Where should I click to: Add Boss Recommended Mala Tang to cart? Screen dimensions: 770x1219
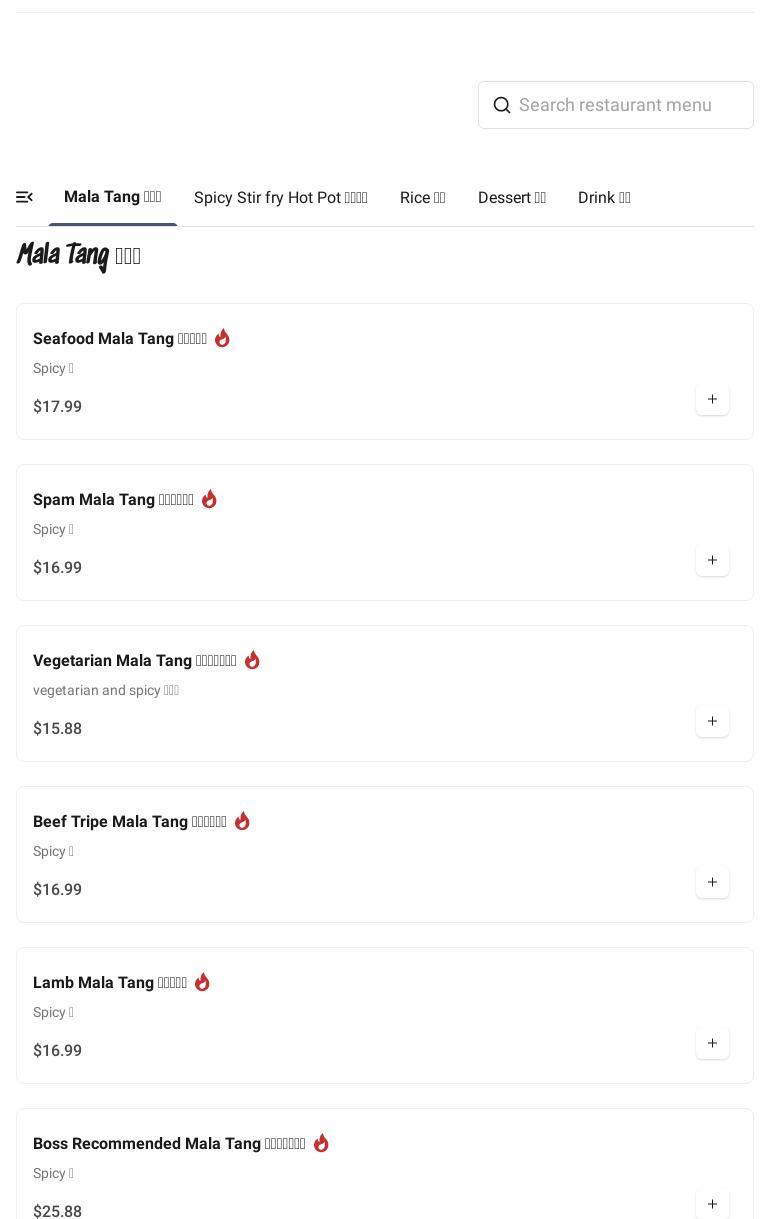coord(712,1204)
